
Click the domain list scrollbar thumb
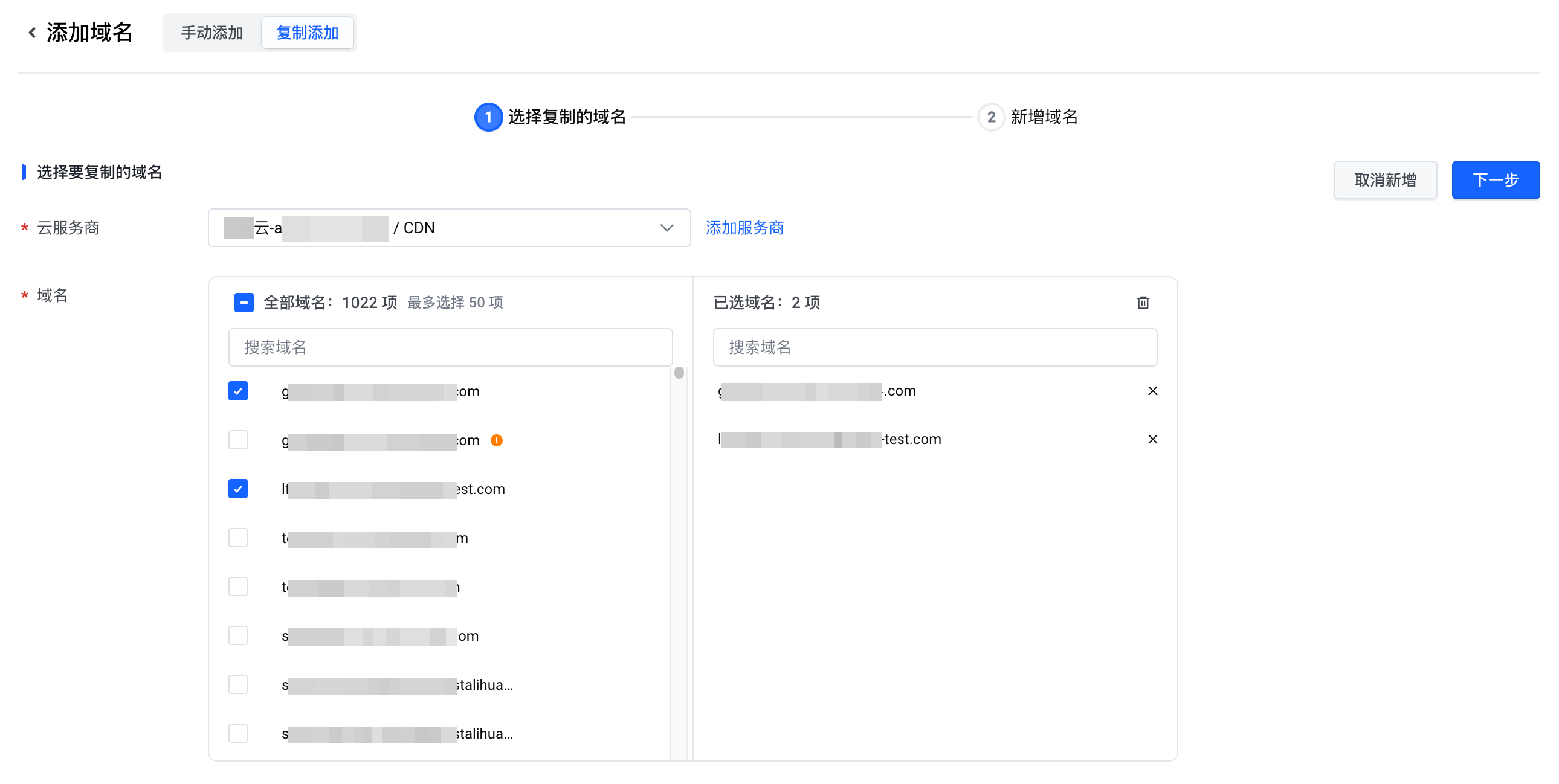(679, 373)
